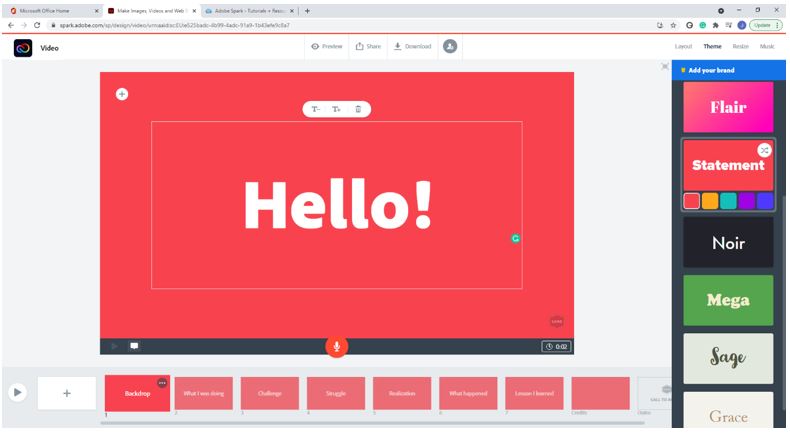Click the Adobe Spark Creative Cloud logo
The width and height of the screenshot is (790, 434).
coord(23,48)
